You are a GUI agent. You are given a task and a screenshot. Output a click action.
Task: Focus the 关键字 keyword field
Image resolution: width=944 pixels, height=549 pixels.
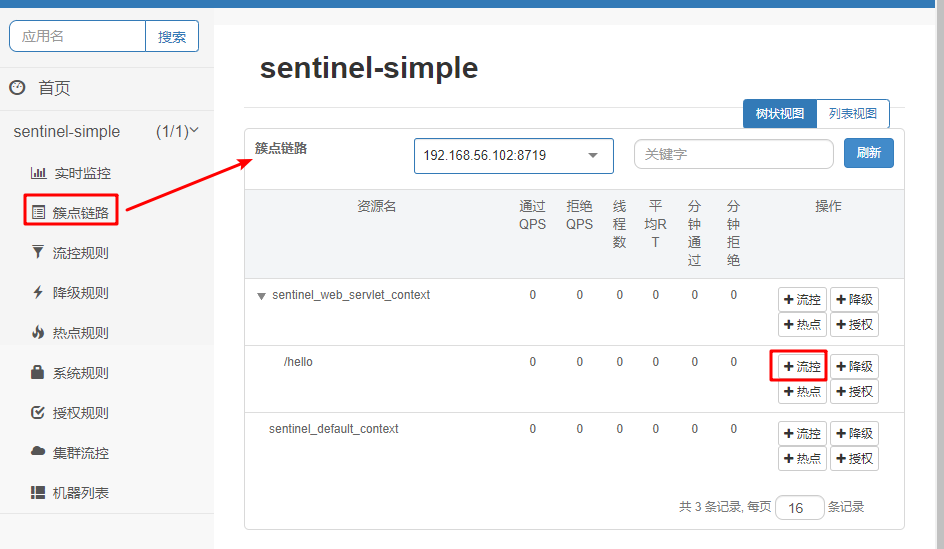click(733, 154)
